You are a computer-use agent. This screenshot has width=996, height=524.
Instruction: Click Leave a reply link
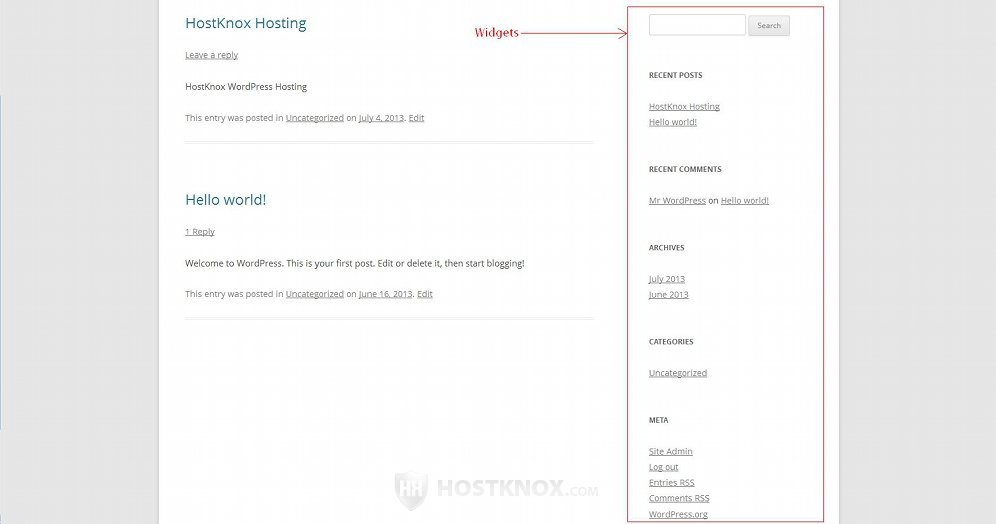[x=212, y=55]
